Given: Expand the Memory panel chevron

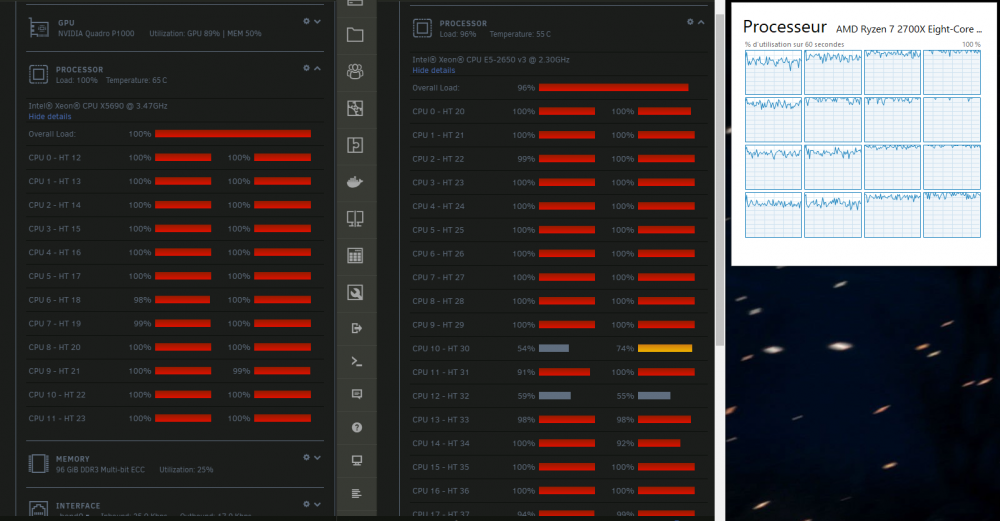Looking at the screenshot, I should point(317,457).
